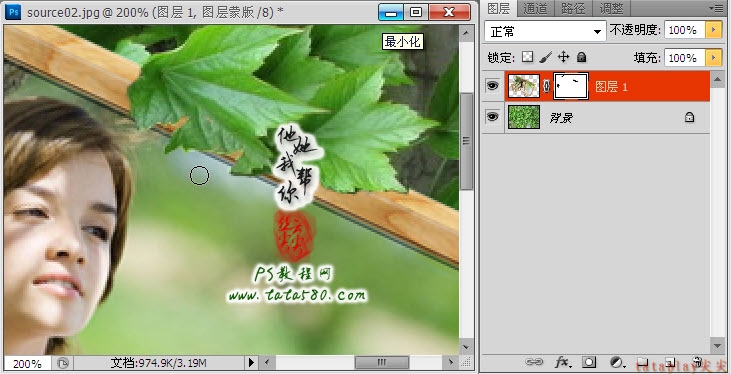Open the document info flyout arrow in status bar
The height and width of the screenshot is (374, 731).
click(x=252, y=362)
